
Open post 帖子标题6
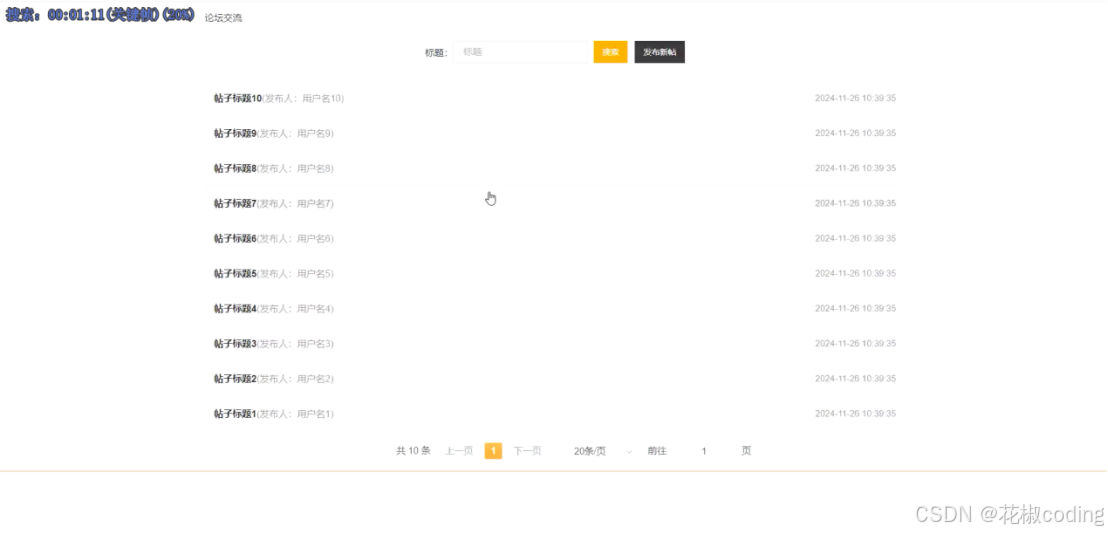pyautogui.click(x=235, y=239)
